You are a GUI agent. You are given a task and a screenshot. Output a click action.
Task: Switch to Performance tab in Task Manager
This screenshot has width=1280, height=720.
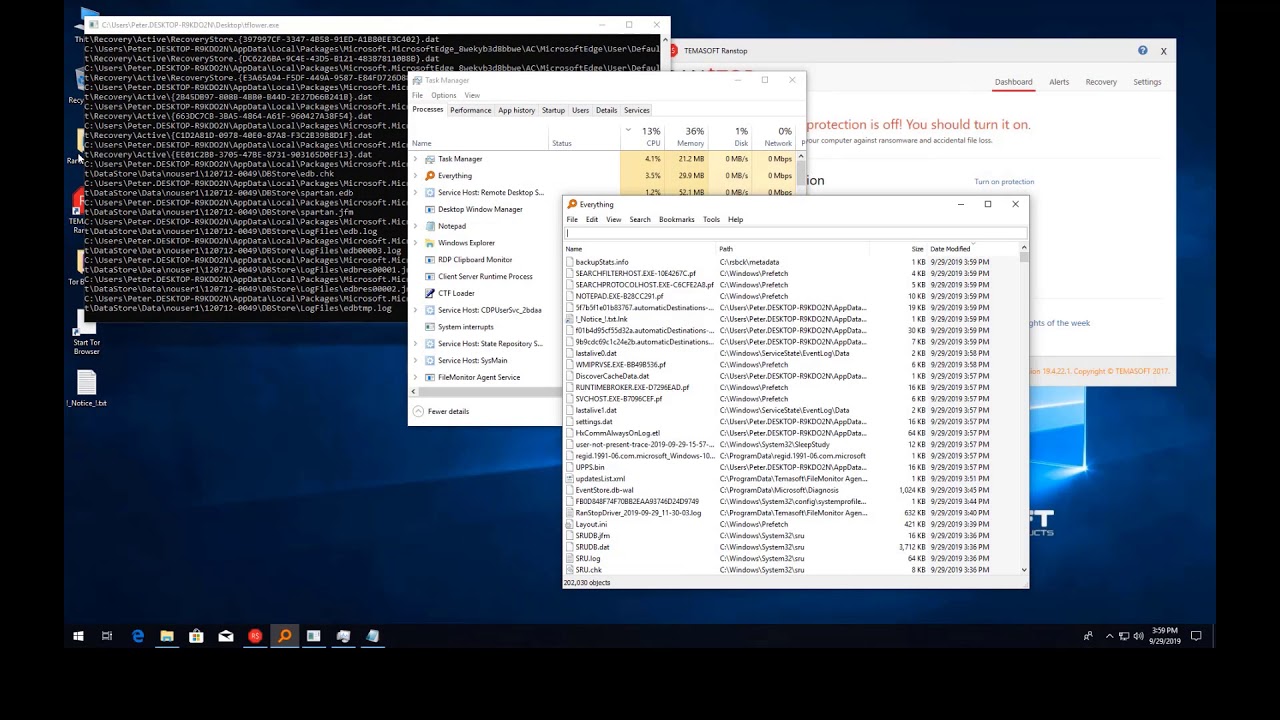[x=470, y=110]
